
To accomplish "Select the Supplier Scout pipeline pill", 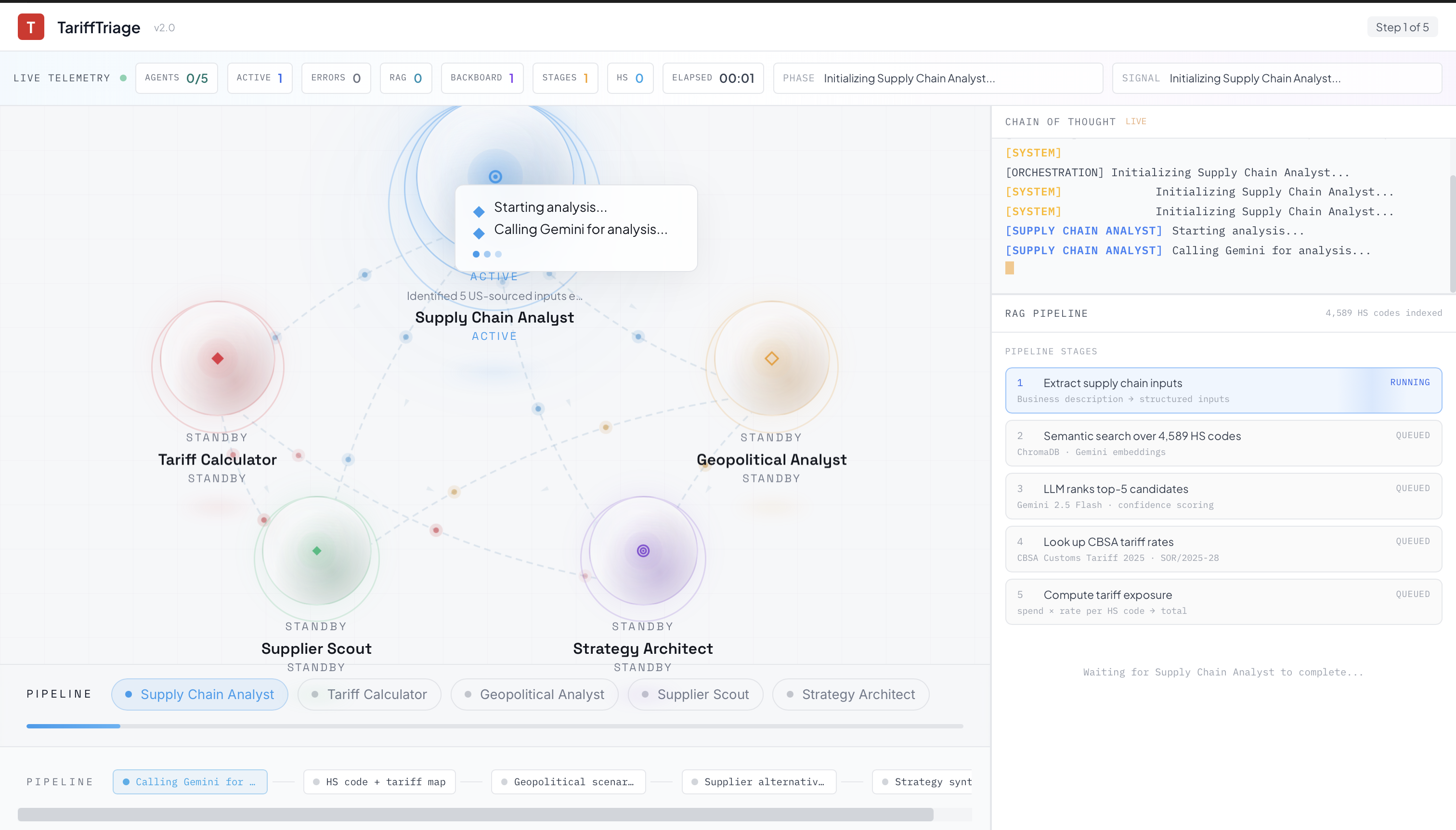I will 695,694.
